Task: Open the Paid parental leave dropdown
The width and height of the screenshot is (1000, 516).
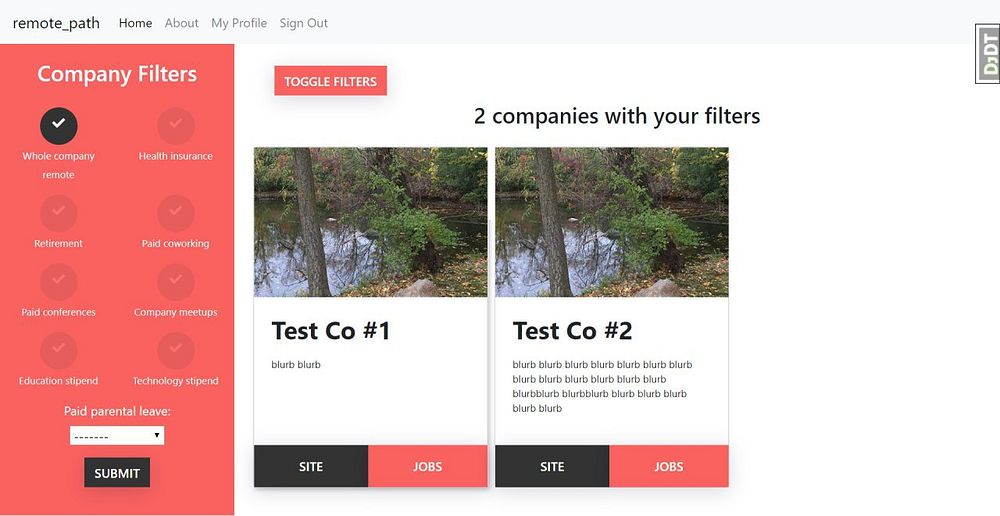Action: pyautogui.click(x=117, y=436)
